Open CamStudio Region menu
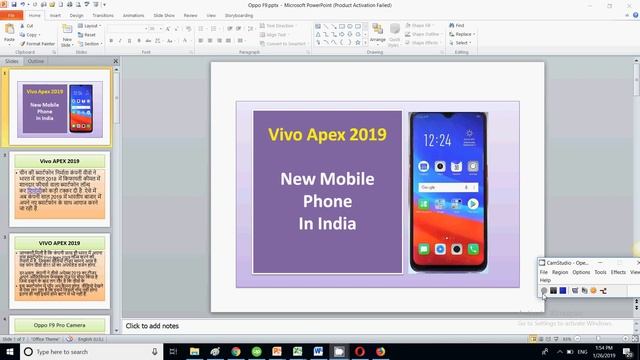The height and width of the screenshot is (360, 640). (560, 272)
